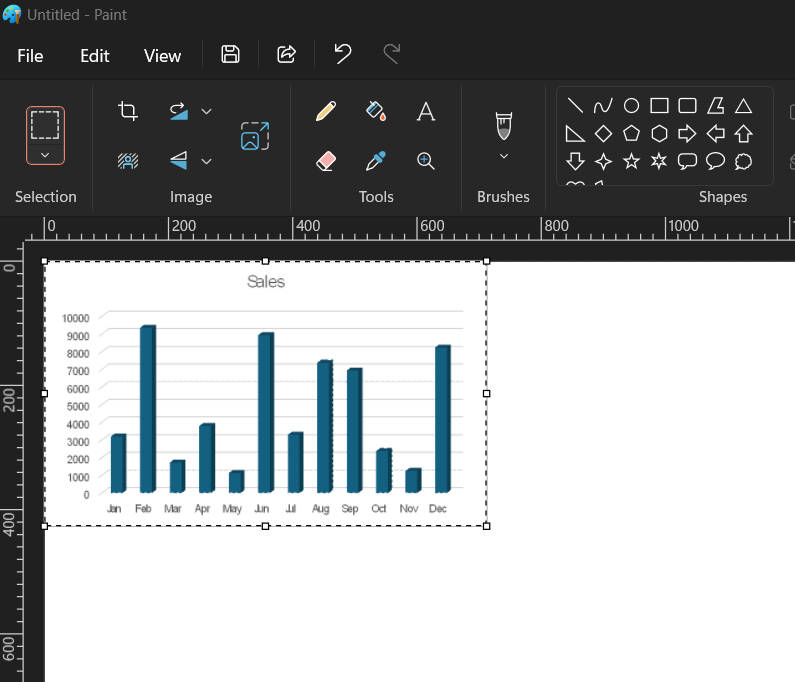Select the Curve shape

click(603, 105)
